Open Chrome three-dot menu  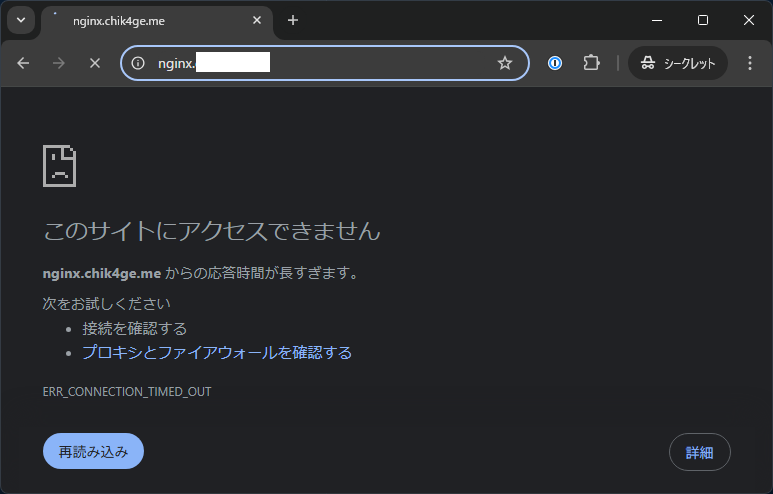[750, 63]
